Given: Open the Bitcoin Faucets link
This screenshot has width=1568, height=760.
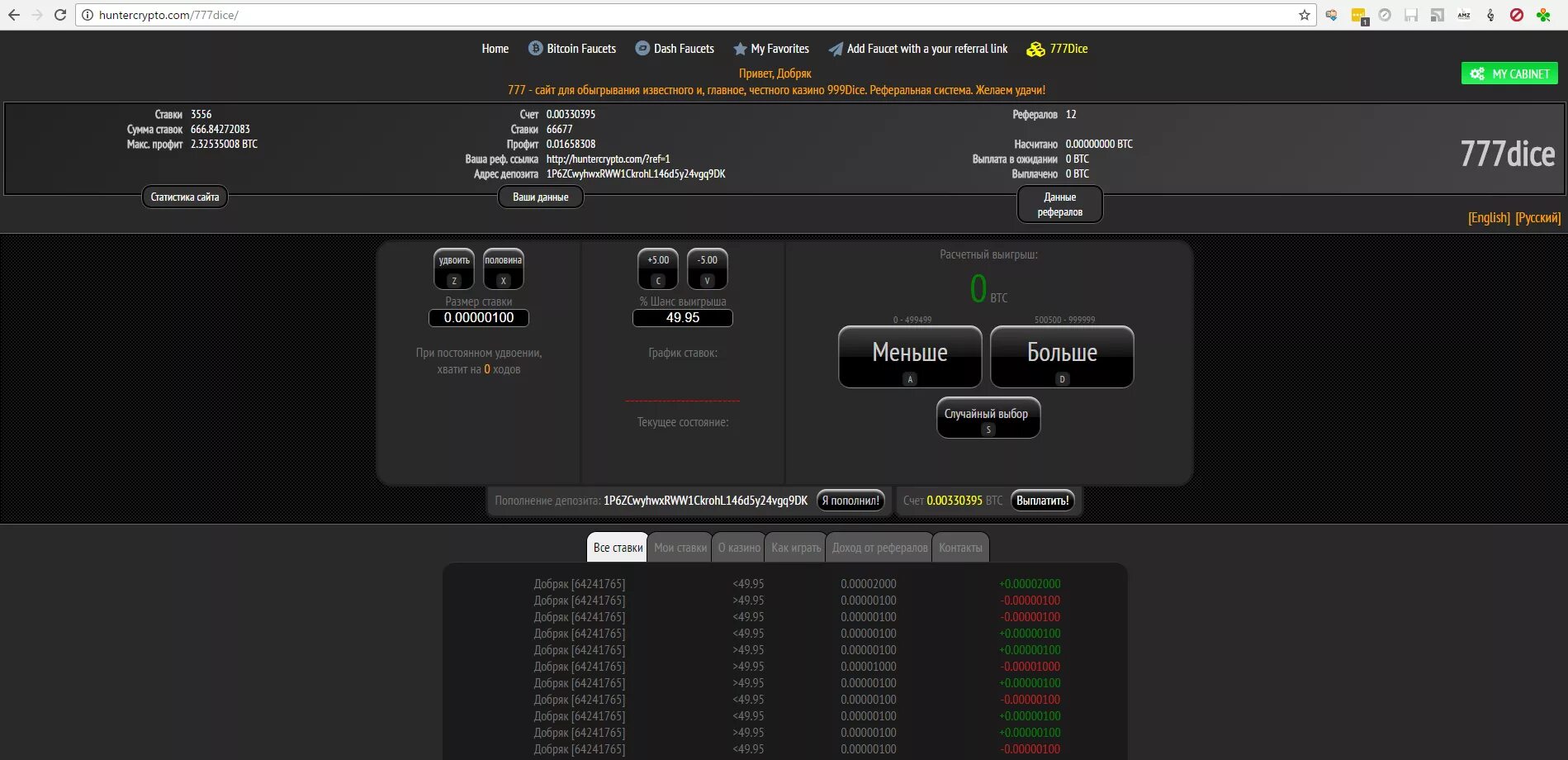Looking at the screenshot, I should 581,49.
